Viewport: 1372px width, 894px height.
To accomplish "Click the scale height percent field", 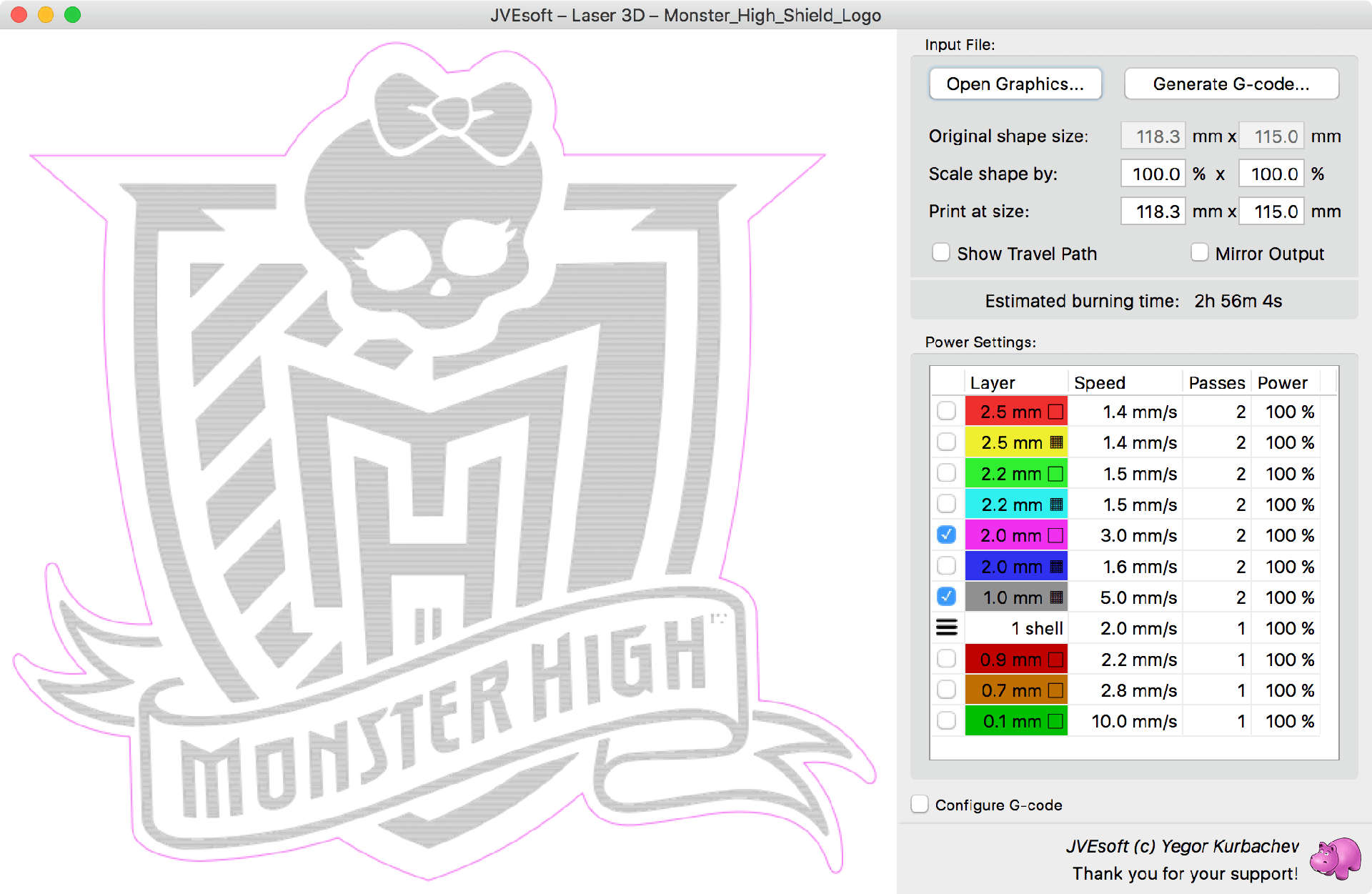I will (x=1271, y=174).
